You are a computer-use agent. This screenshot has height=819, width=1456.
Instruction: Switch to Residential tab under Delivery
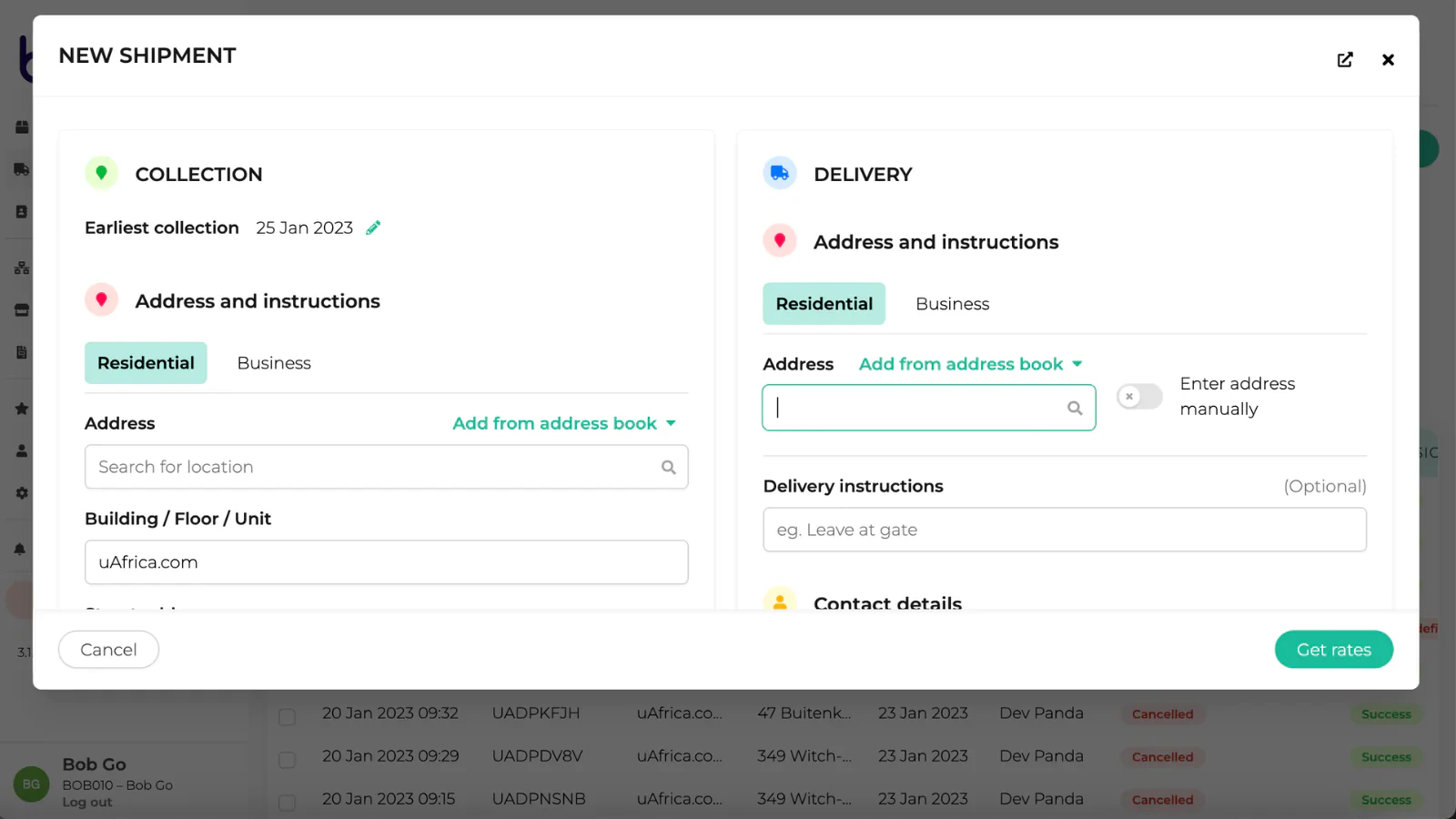(824, 304)
